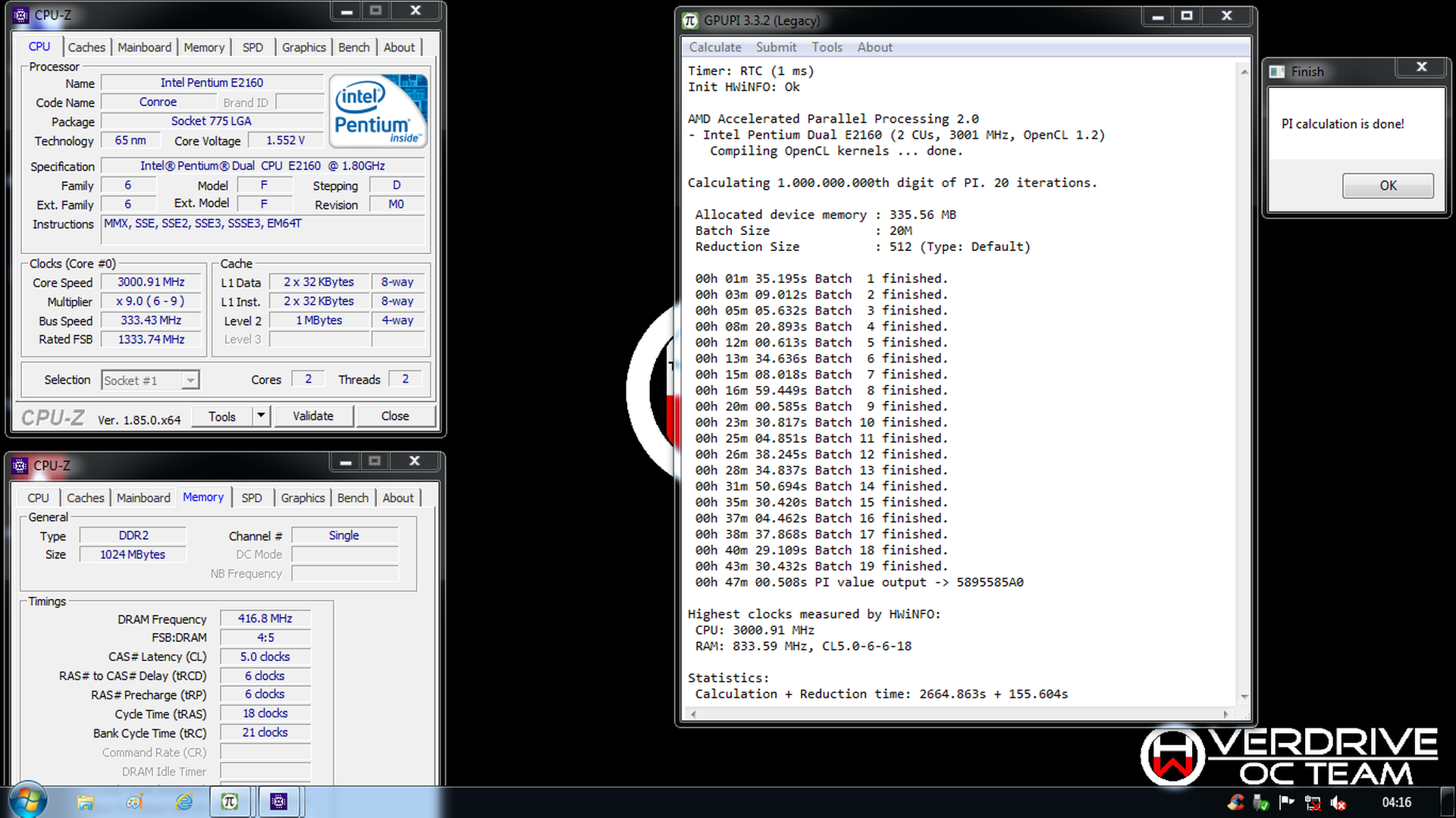
Task: Click the muted volume tray icon
Action: [1338, 803]
